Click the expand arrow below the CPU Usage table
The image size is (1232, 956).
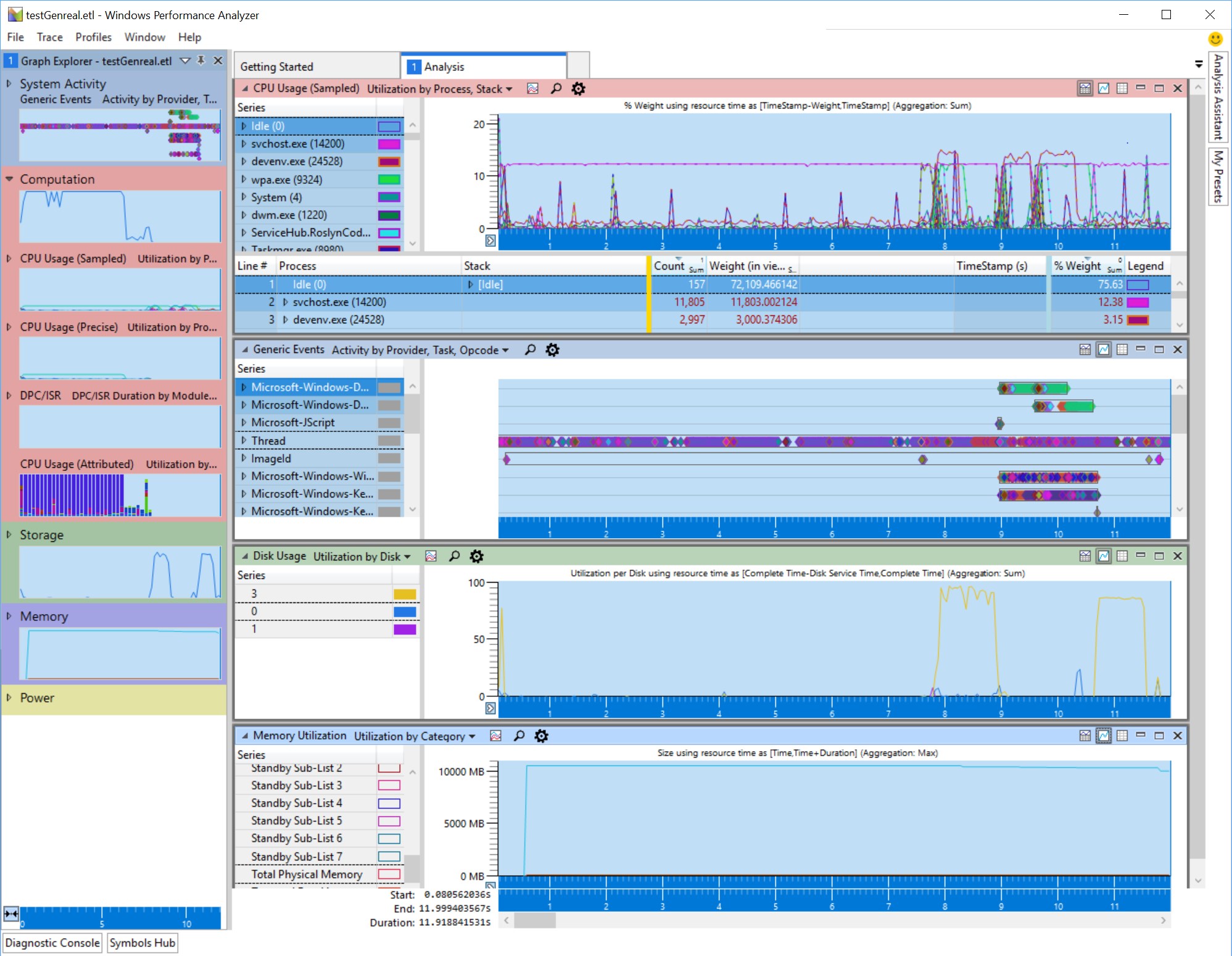(x=490, y=241)
